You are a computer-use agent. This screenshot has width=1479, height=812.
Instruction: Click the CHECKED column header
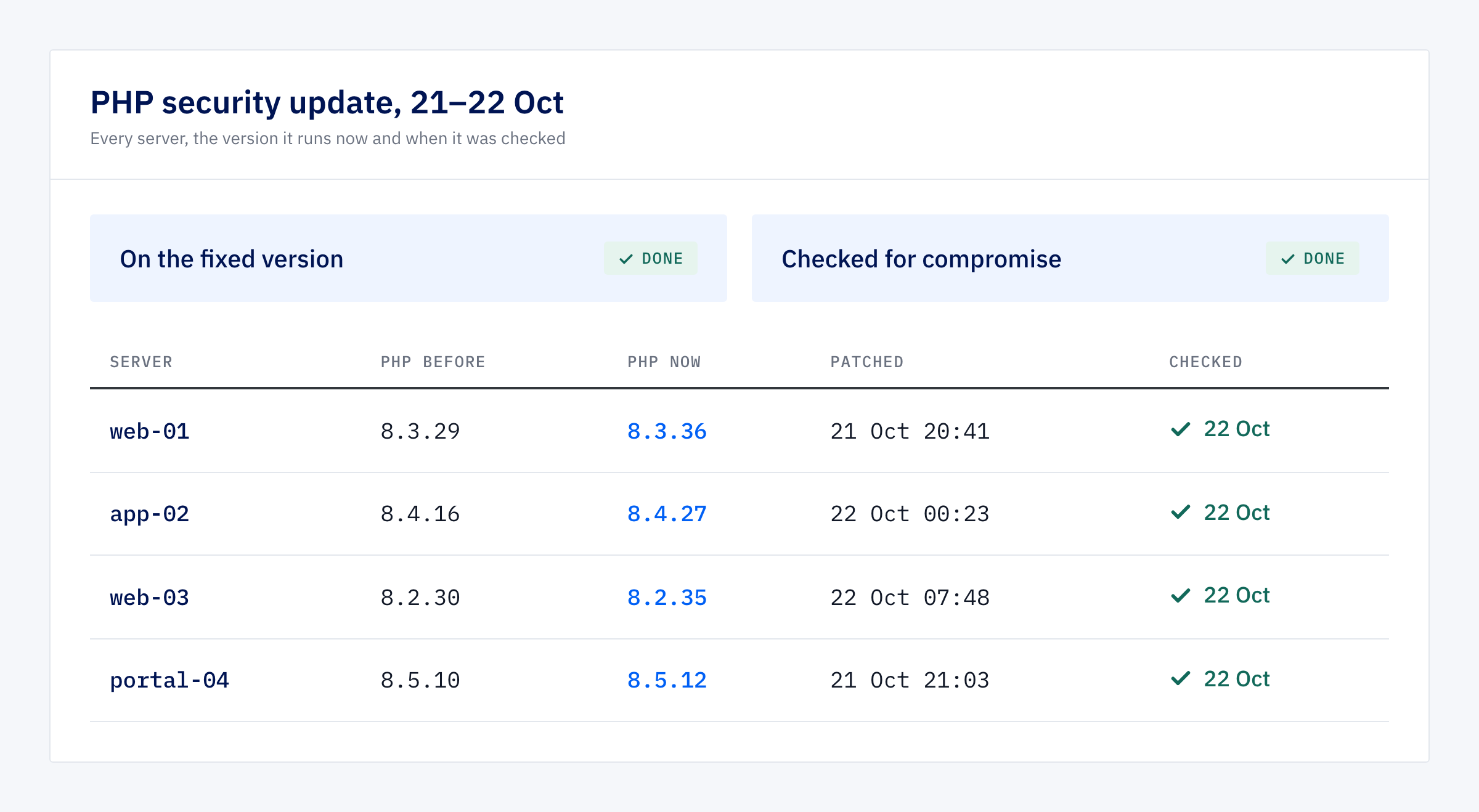(x=1206, y=362)
